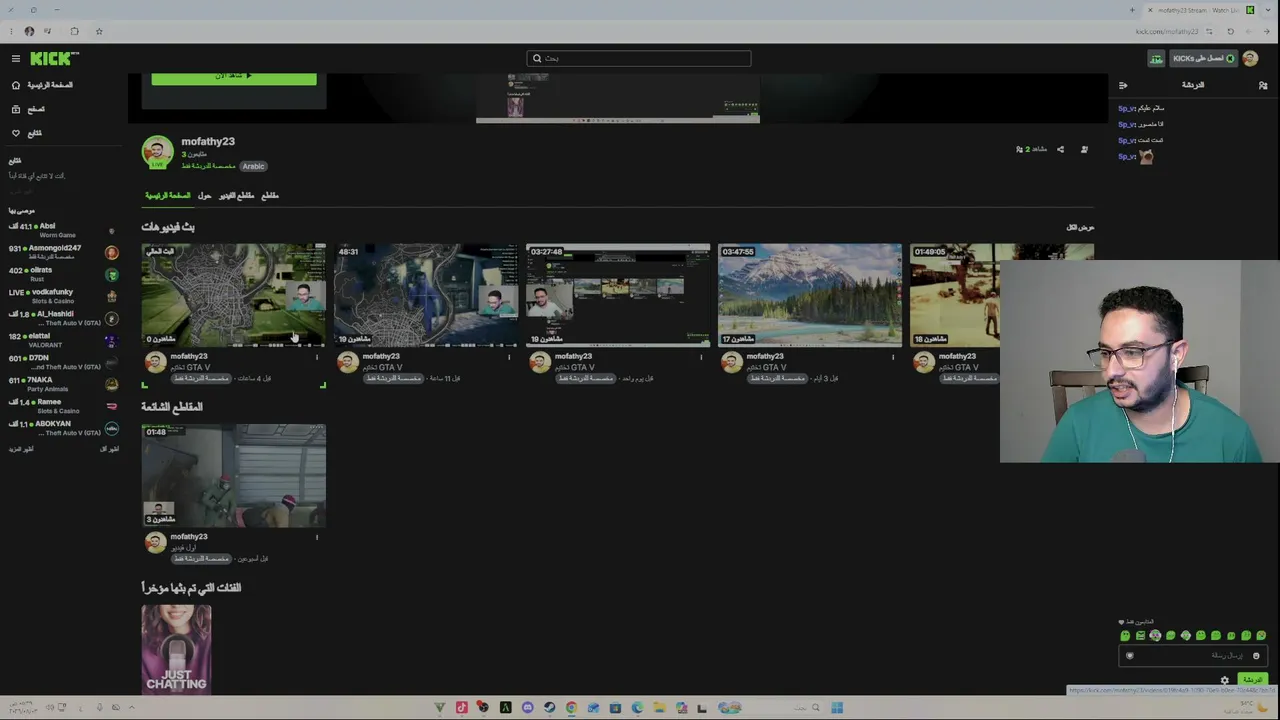
Task: Click the browser address bar URL
Action: pos(1166,31)
